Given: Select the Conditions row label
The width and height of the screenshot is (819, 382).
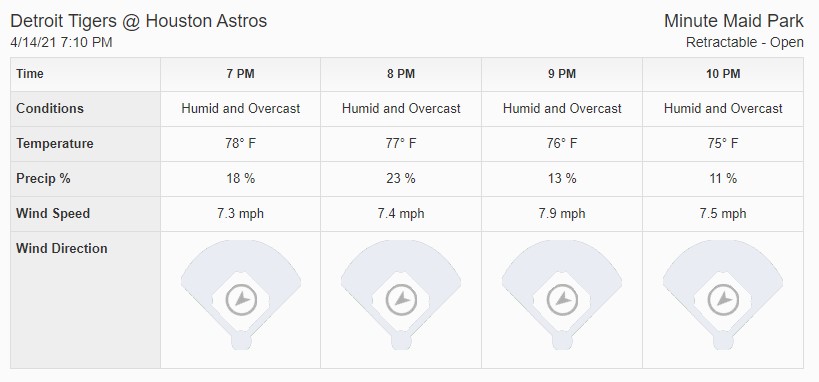Looking at the screenshot, I should point(50,109).
